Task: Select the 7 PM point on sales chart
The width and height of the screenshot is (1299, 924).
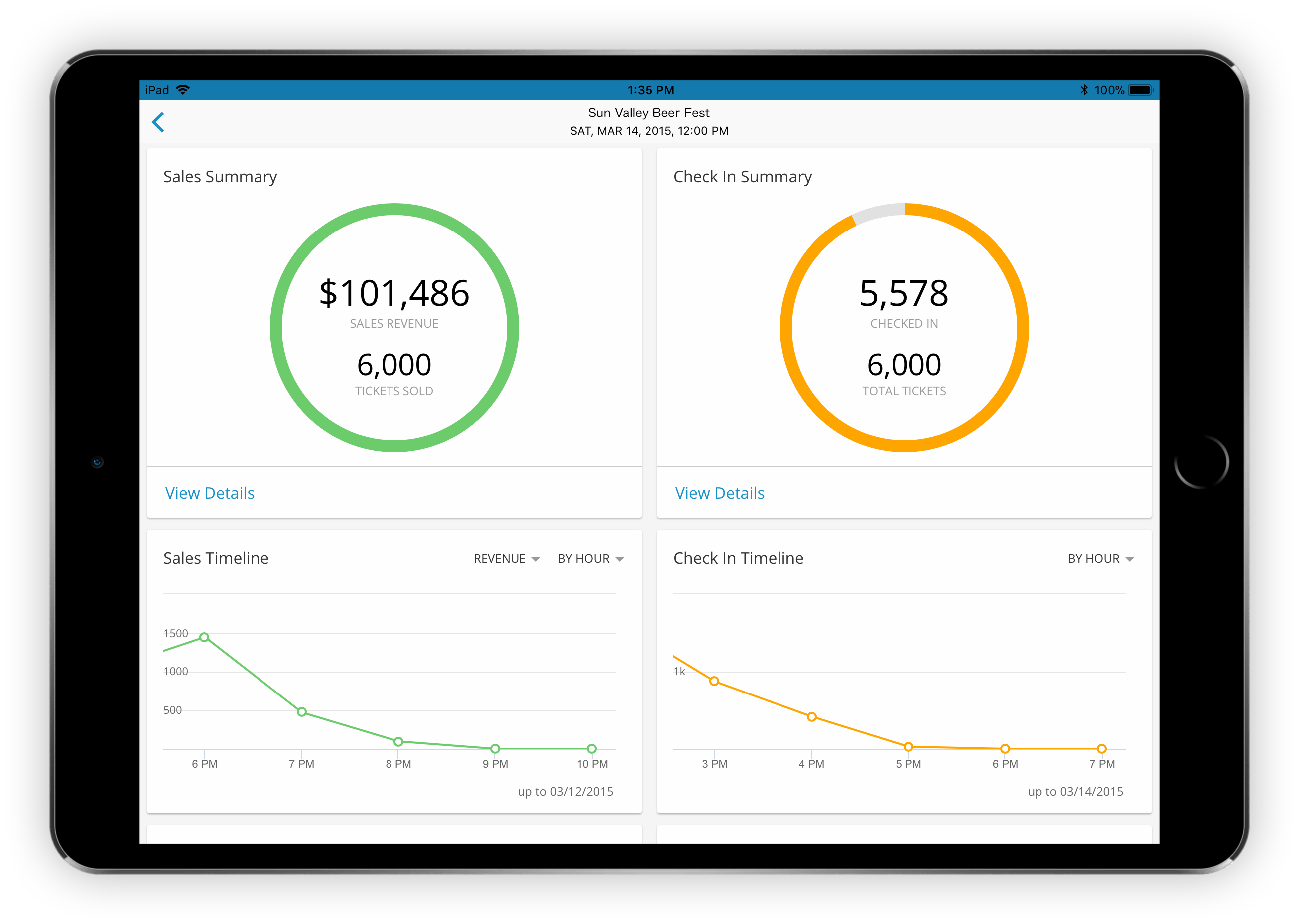Action: pyautogui.click(x=302, y=712)
